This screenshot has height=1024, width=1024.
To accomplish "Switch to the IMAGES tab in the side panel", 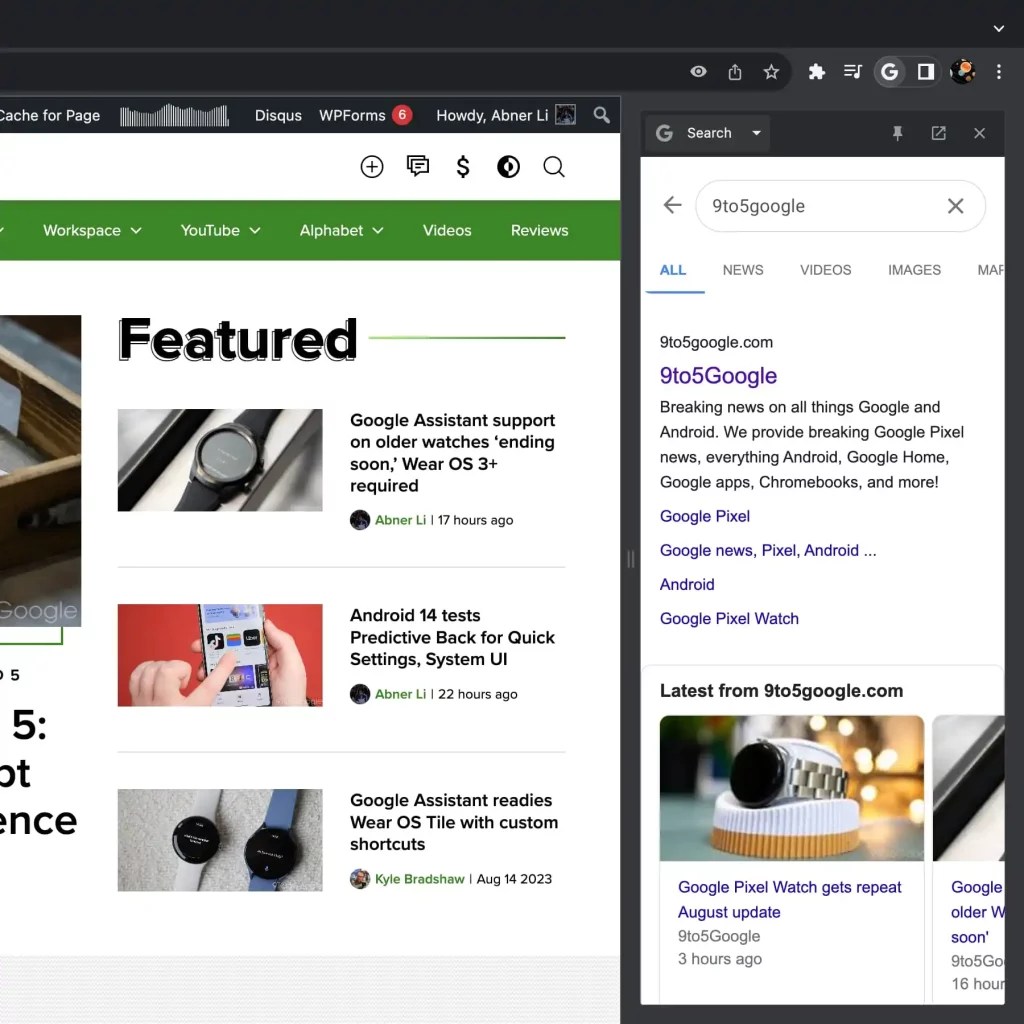I will pyautogui.click(x=914, y=270).
